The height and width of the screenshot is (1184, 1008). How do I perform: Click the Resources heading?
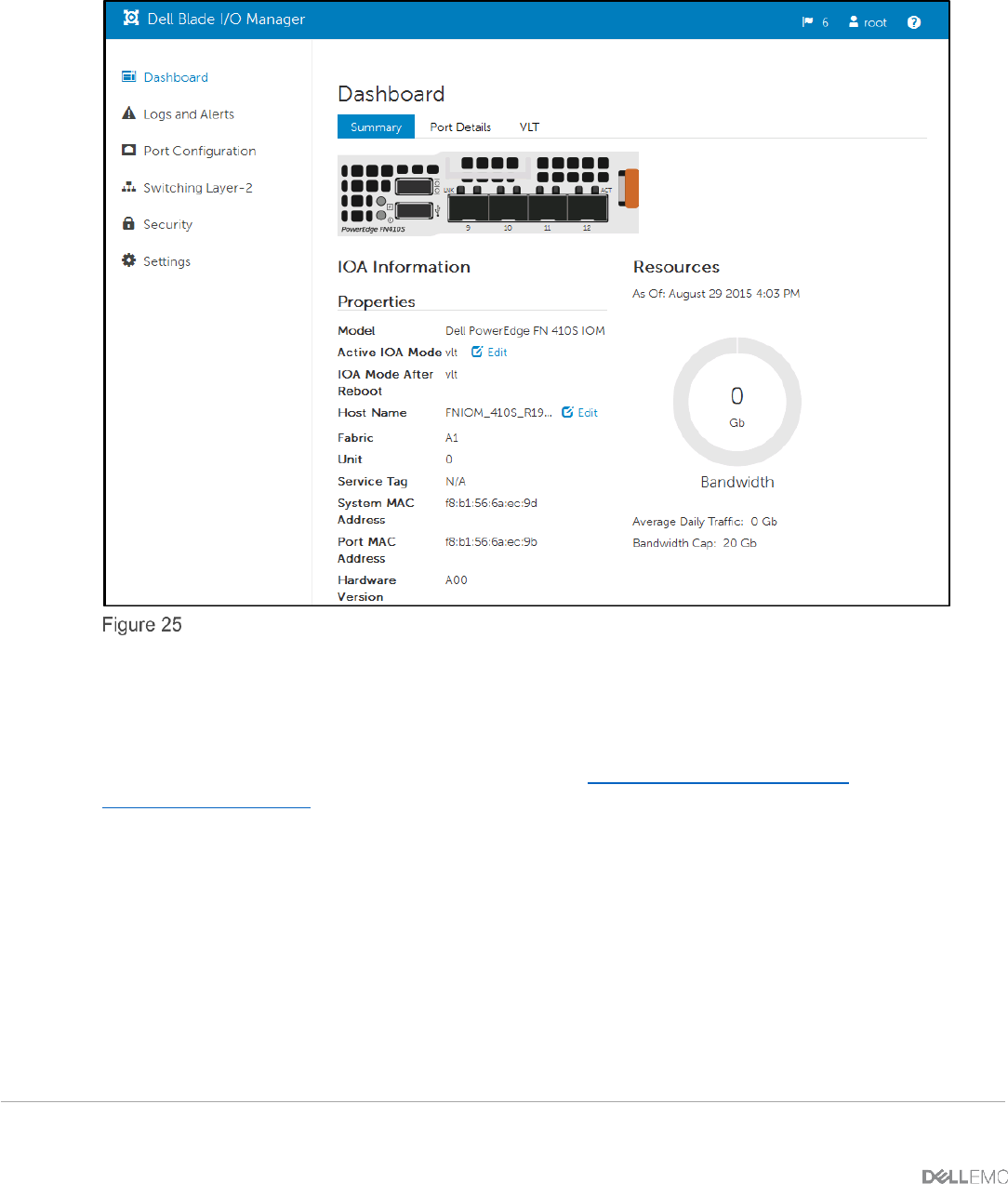click(x=676, y=267)
